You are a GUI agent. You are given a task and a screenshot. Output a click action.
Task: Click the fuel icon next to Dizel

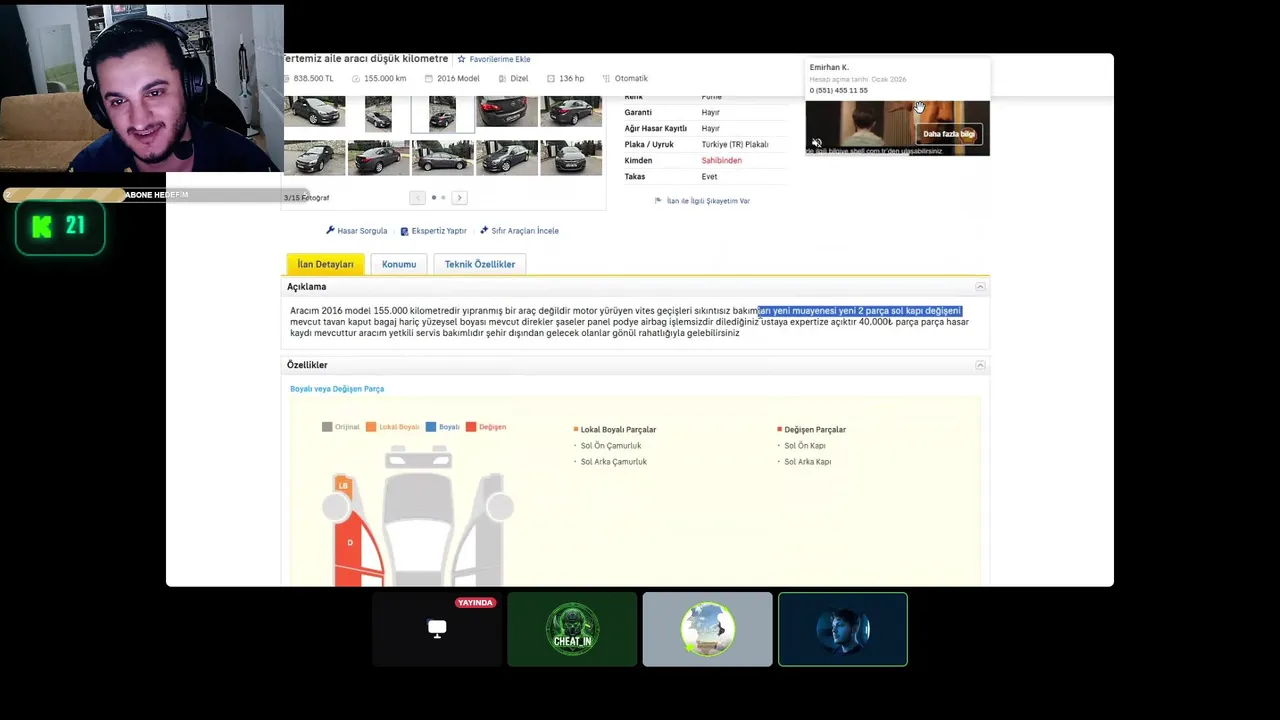point(502,78)
